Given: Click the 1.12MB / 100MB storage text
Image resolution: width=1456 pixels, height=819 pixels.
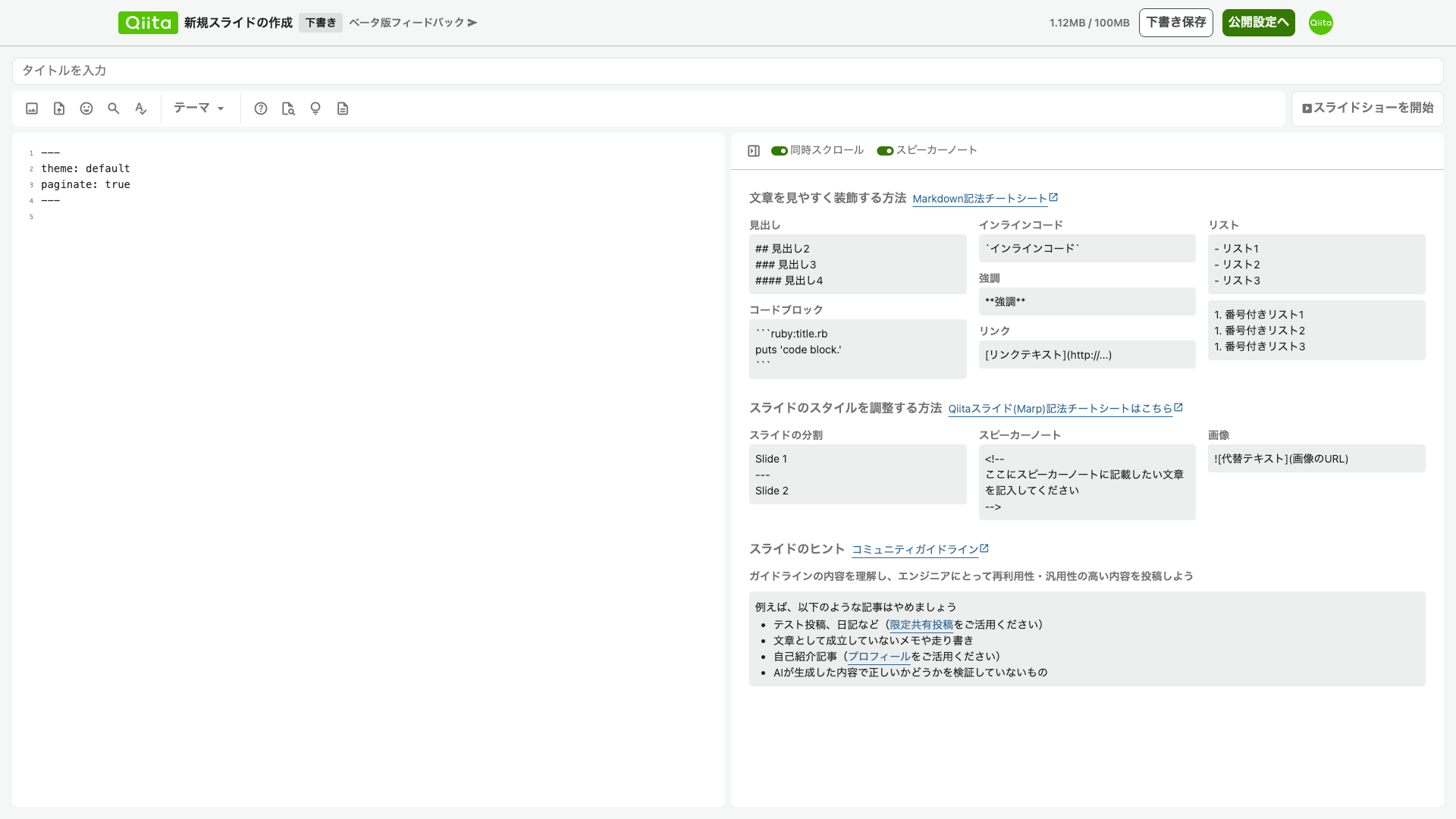Looking at the screenshot, I should point(1090,23).
